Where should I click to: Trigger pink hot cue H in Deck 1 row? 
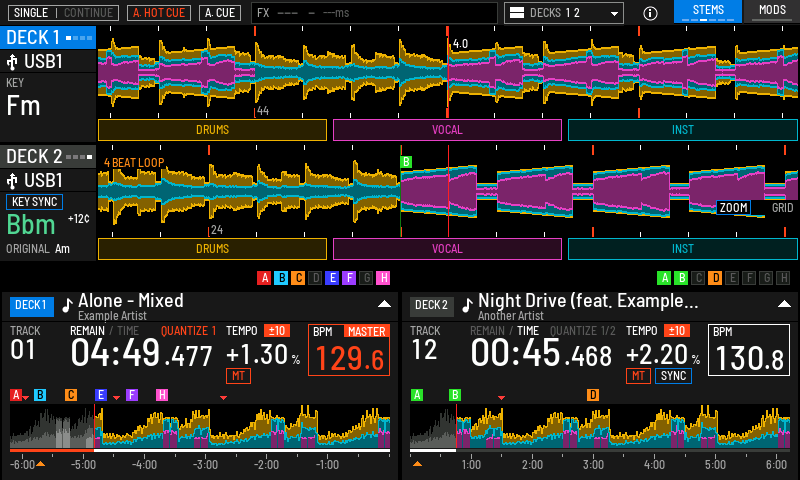coord(383,278)
